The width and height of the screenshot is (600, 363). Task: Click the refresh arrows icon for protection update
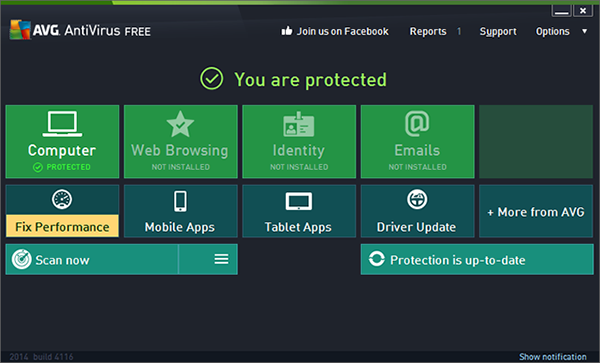377,259
